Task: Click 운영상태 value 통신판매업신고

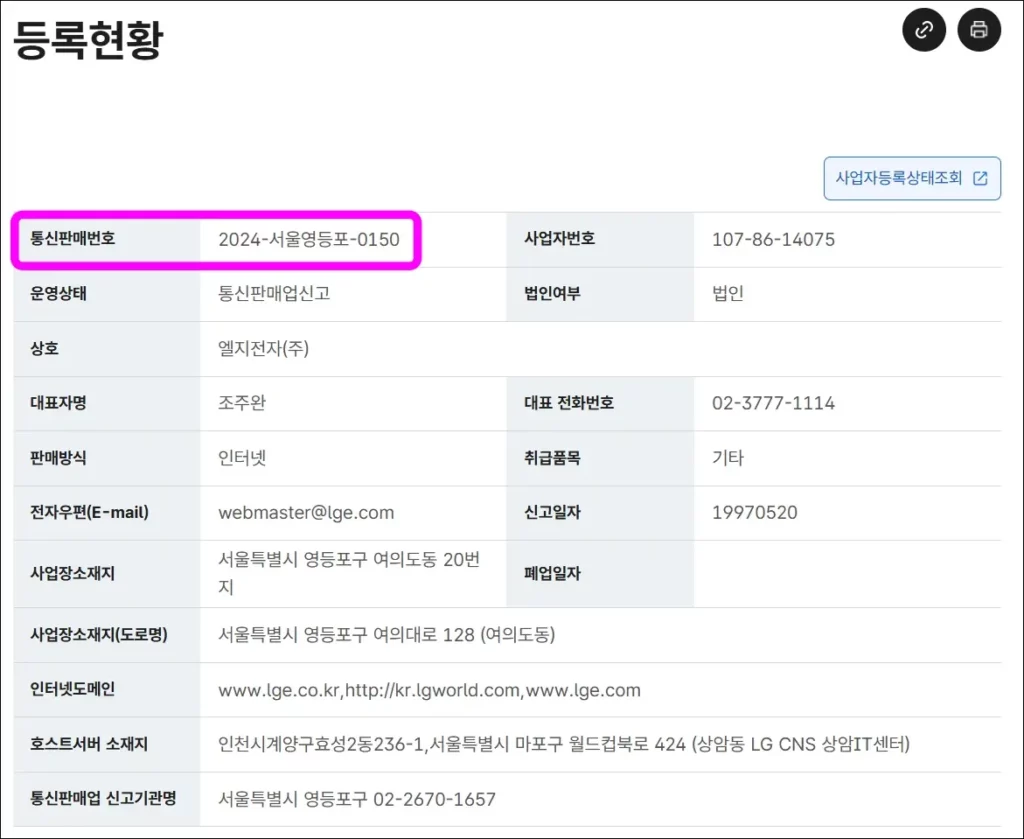Action: point(274,293)
